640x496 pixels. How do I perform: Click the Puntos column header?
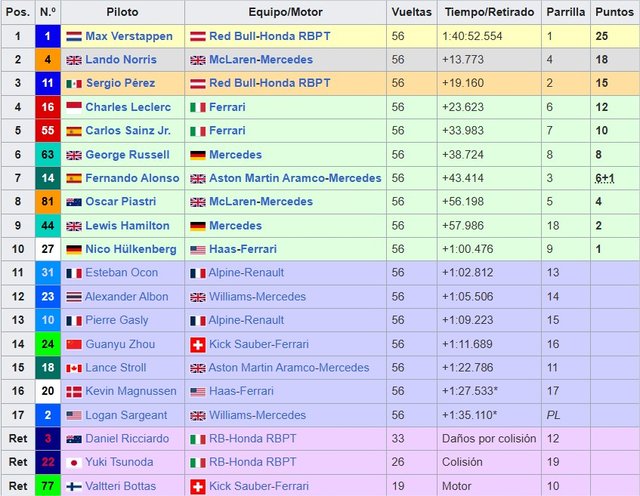tap(614, 12)
